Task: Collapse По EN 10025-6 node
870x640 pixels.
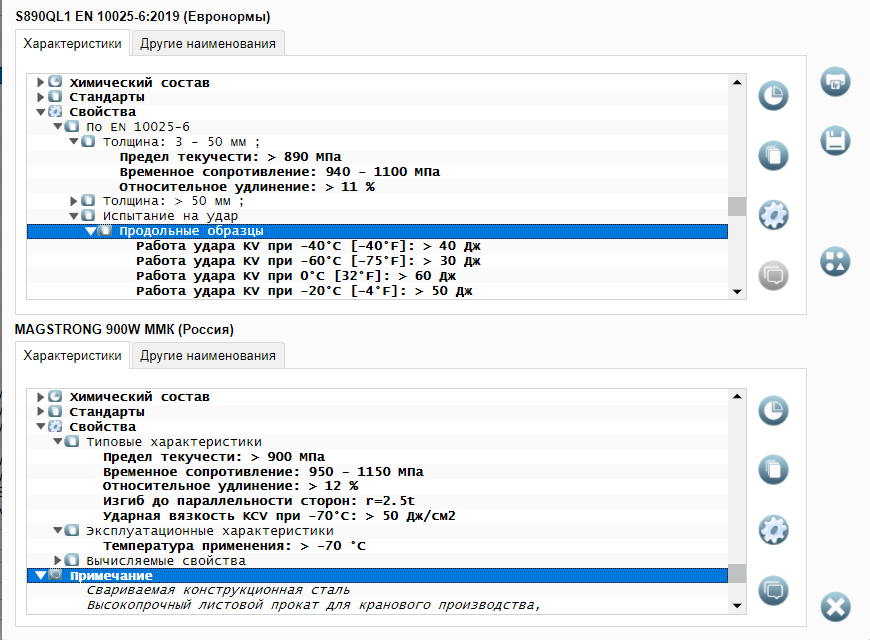Action: 57,127
